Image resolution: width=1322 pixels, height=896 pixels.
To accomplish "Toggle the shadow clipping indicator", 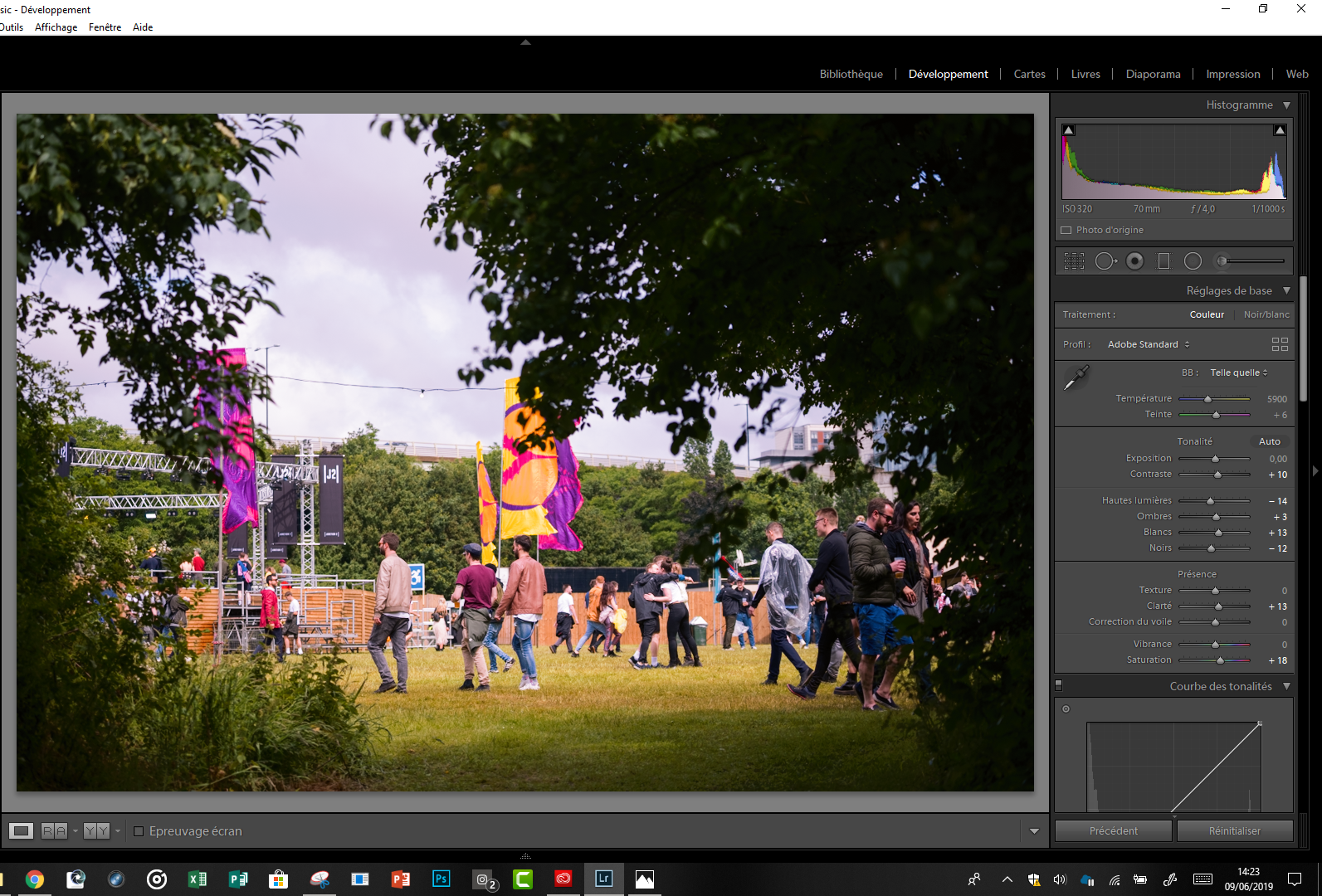I will click(x=1069, y=130).
